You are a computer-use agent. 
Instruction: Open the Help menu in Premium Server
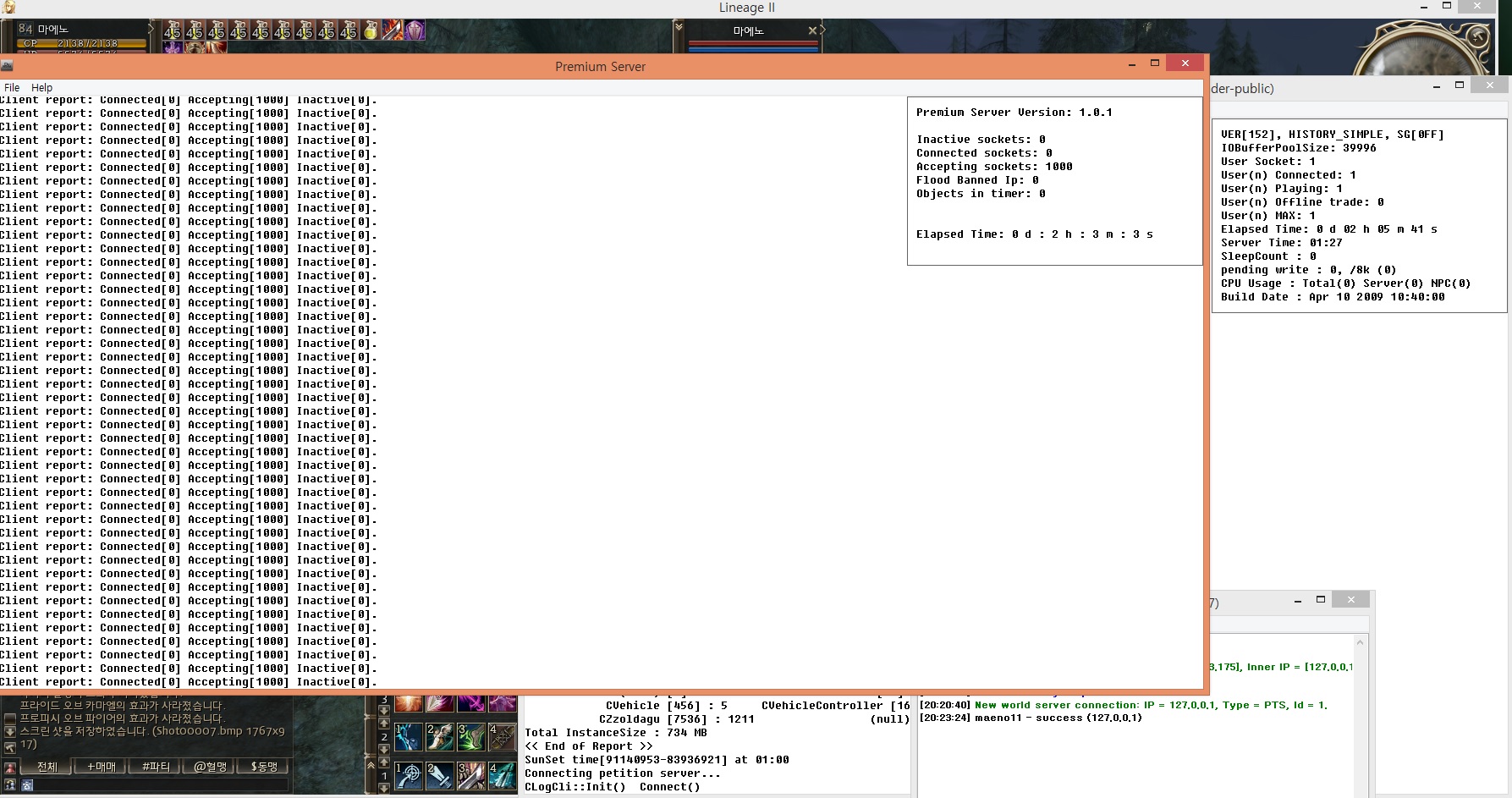(41, 87)
